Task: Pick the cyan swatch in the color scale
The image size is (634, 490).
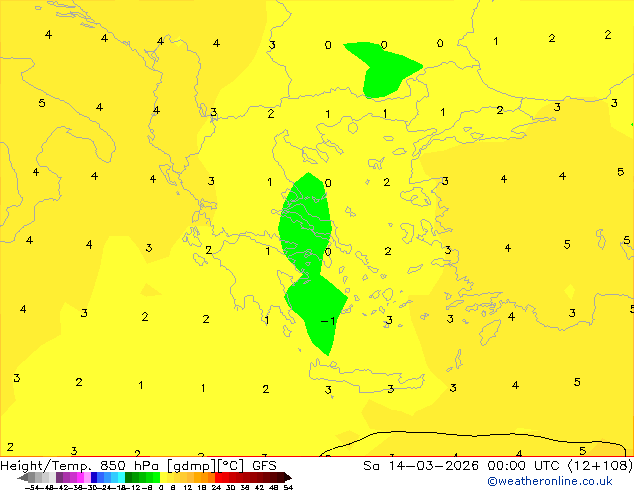Action: point(121,477)
